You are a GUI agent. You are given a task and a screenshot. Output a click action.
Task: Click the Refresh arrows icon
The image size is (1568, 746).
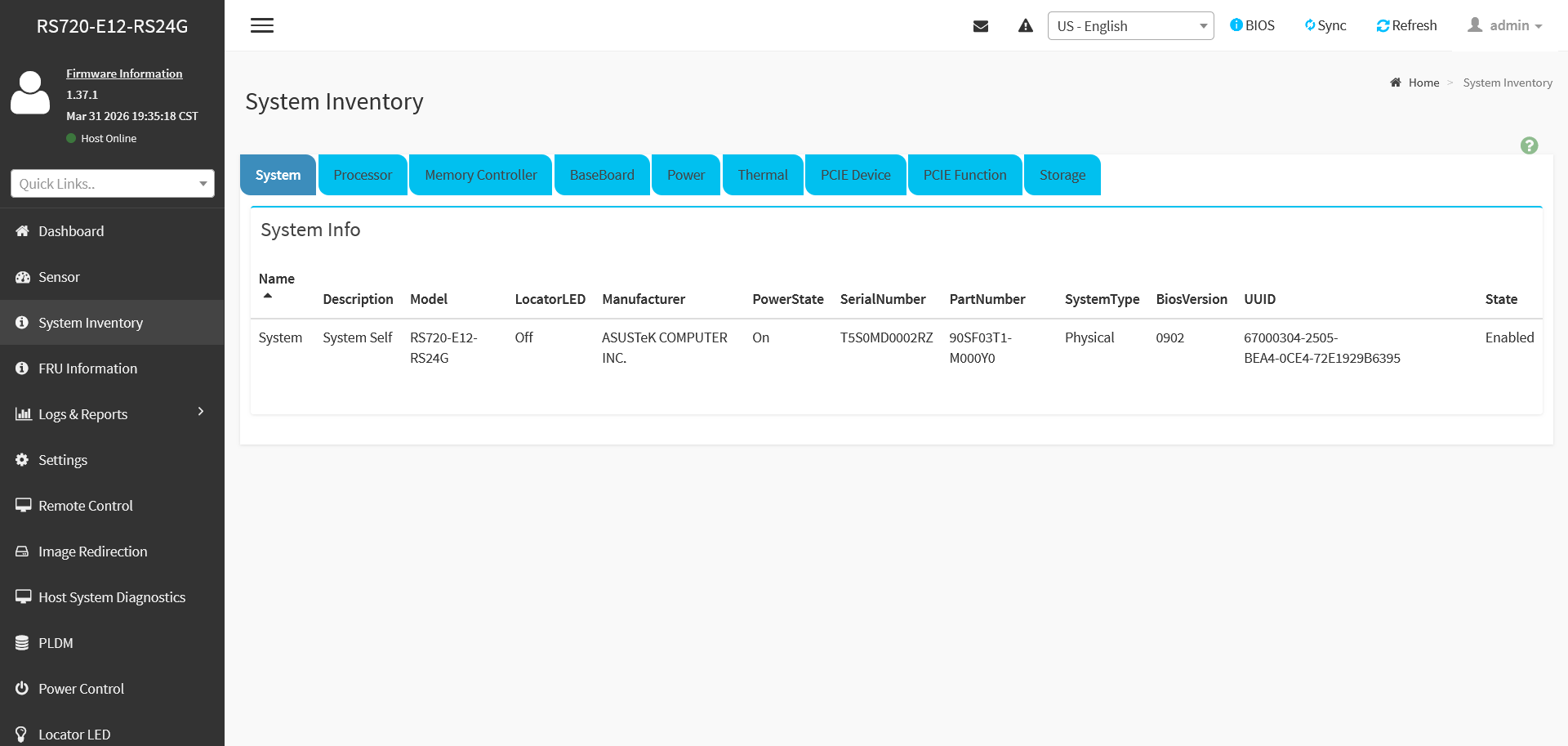(x=1383, y=26)
